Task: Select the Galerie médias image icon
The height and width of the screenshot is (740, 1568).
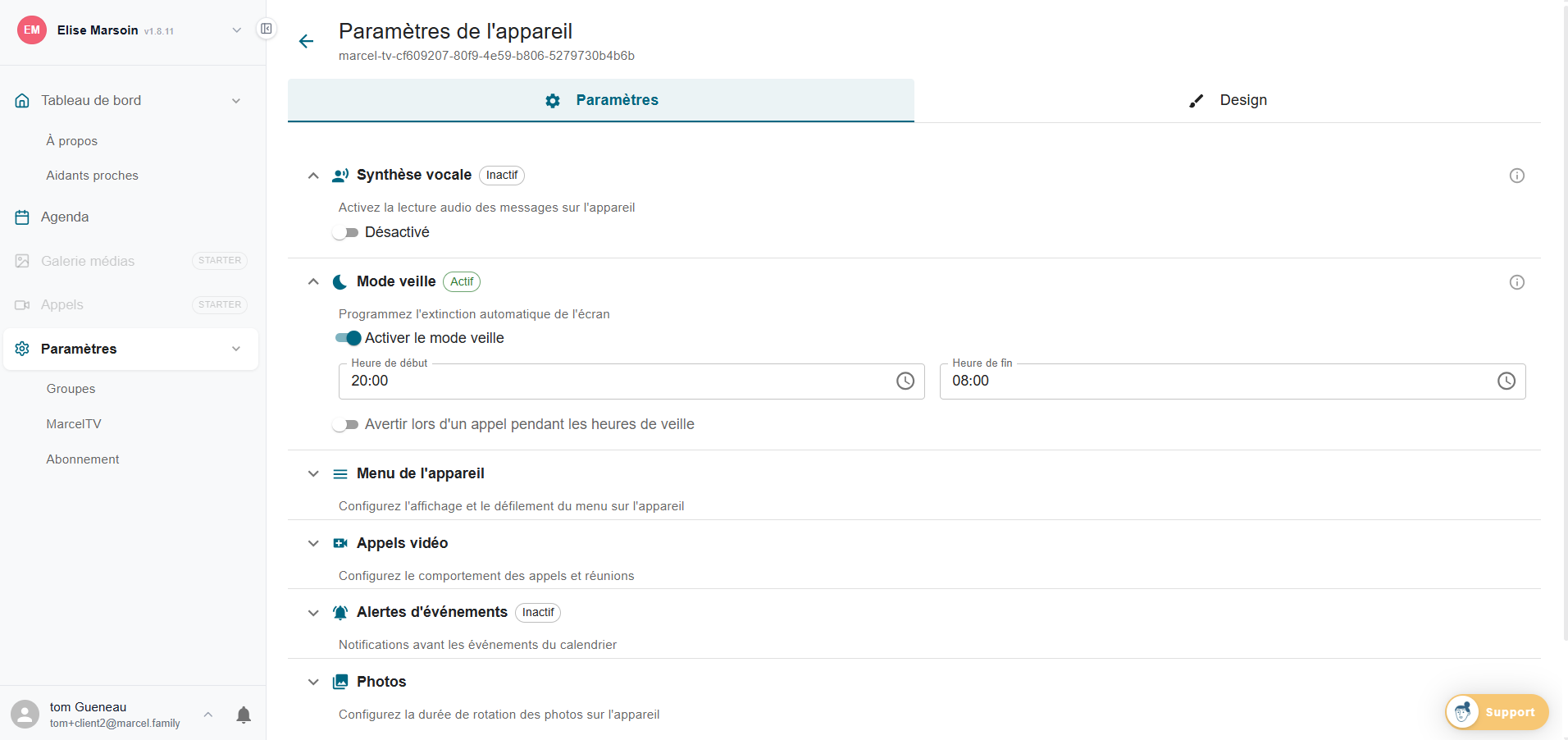Action: (22, 261)
